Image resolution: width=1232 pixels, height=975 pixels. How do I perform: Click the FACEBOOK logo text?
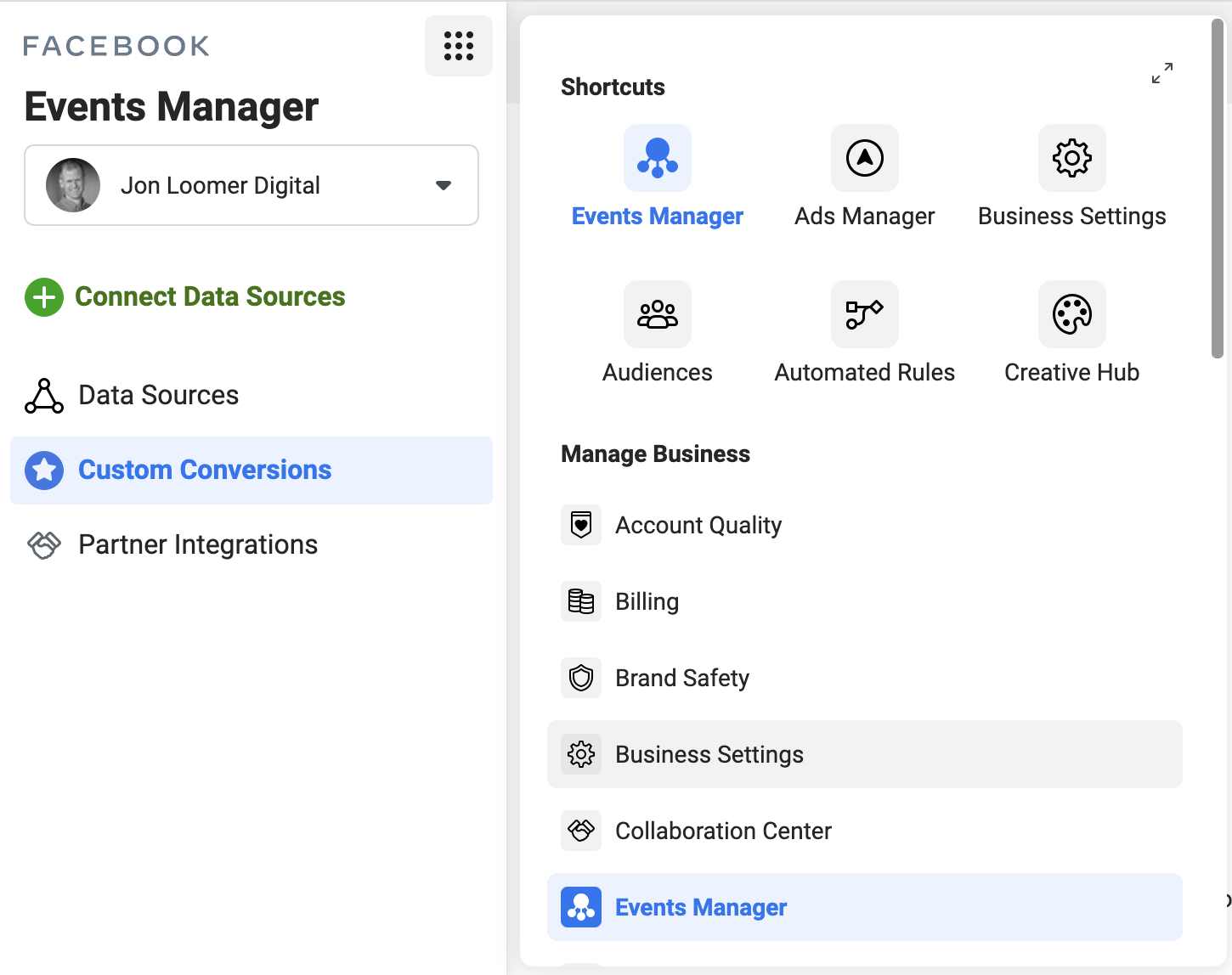click(x=116, y=46)
